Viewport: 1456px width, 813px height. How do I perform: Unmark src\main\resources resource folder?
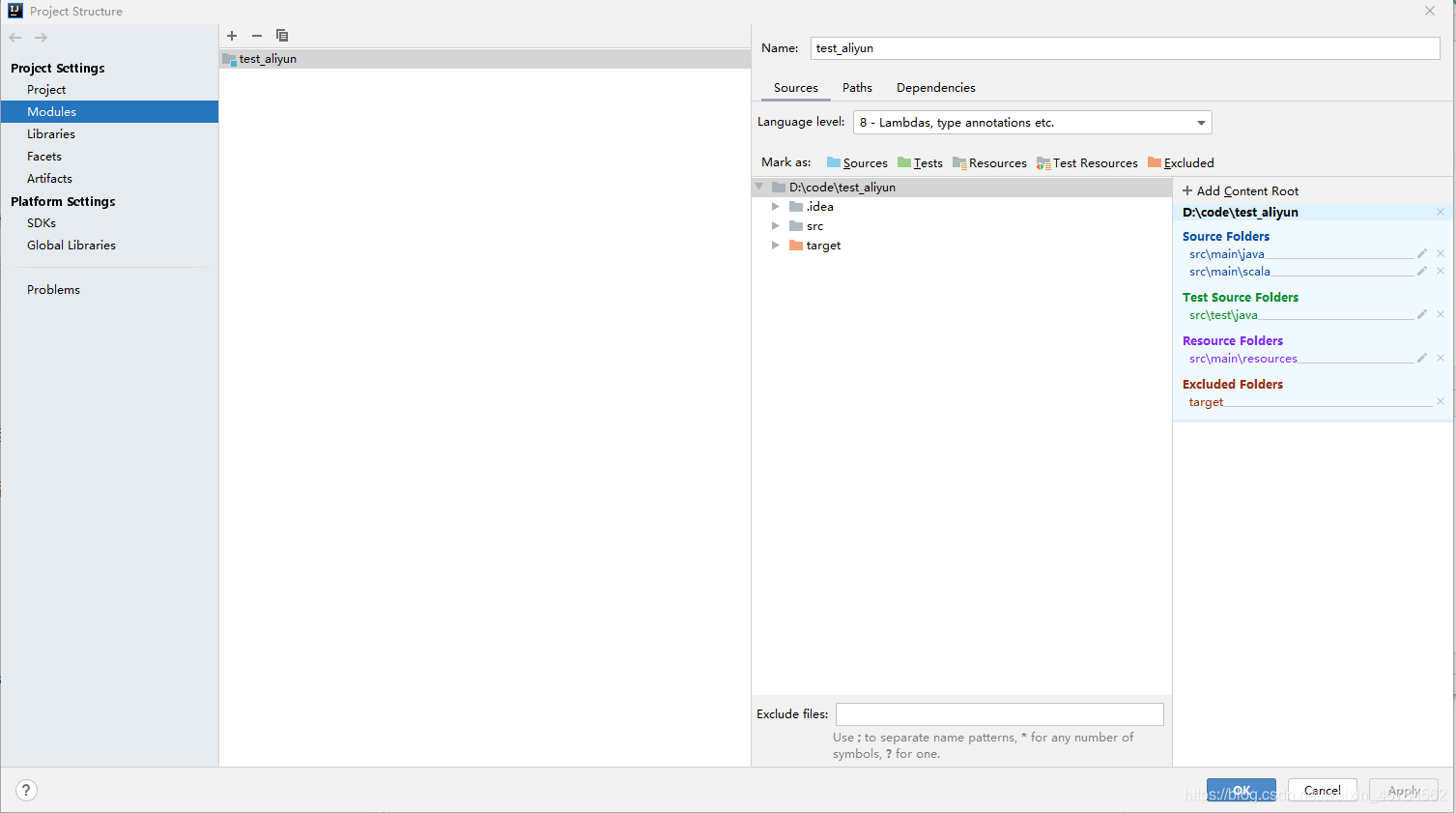pyautogui.click(x=1441, y=358)
